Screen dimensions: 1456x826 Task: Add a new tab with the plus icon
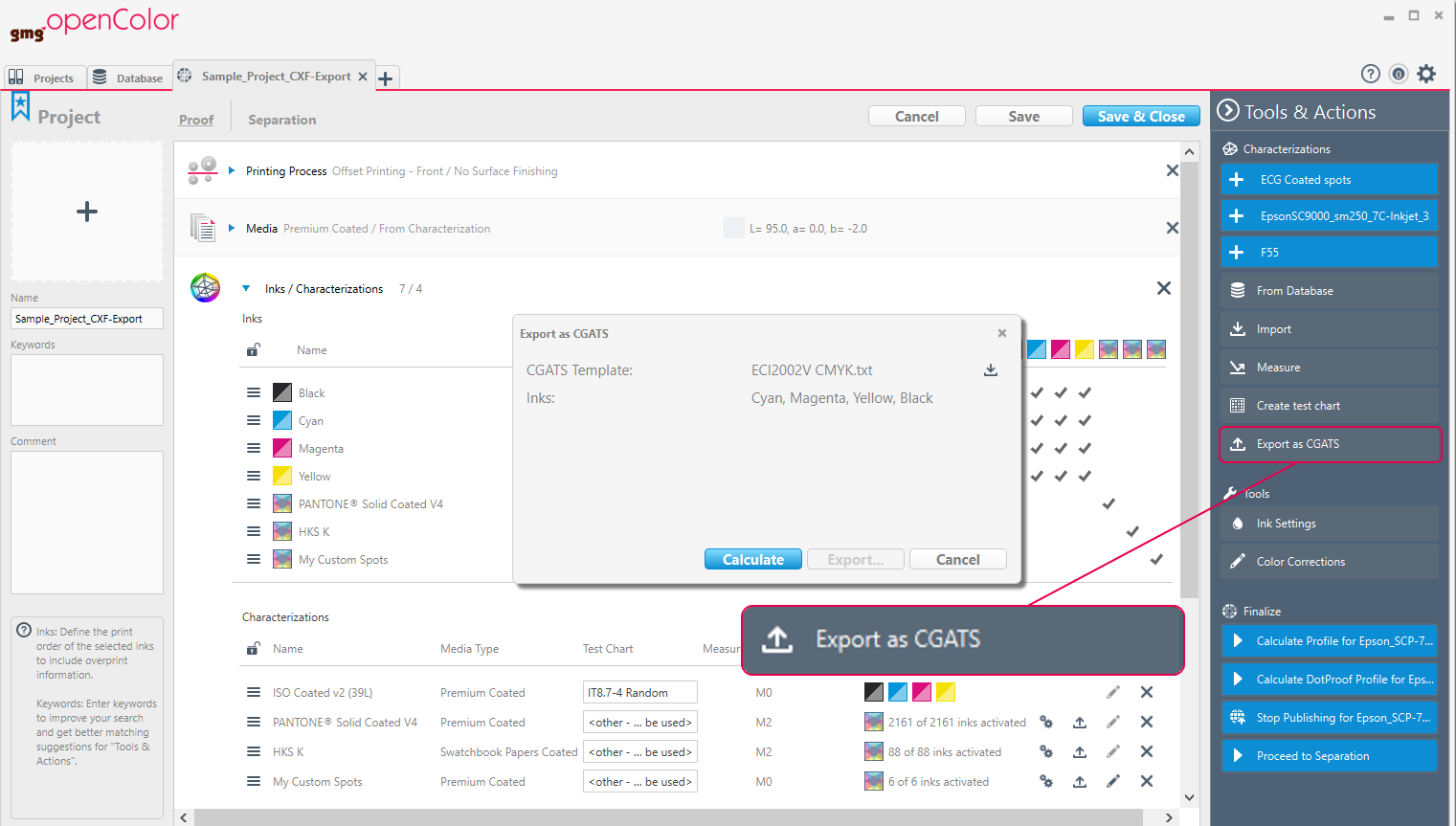coord(386,78)
